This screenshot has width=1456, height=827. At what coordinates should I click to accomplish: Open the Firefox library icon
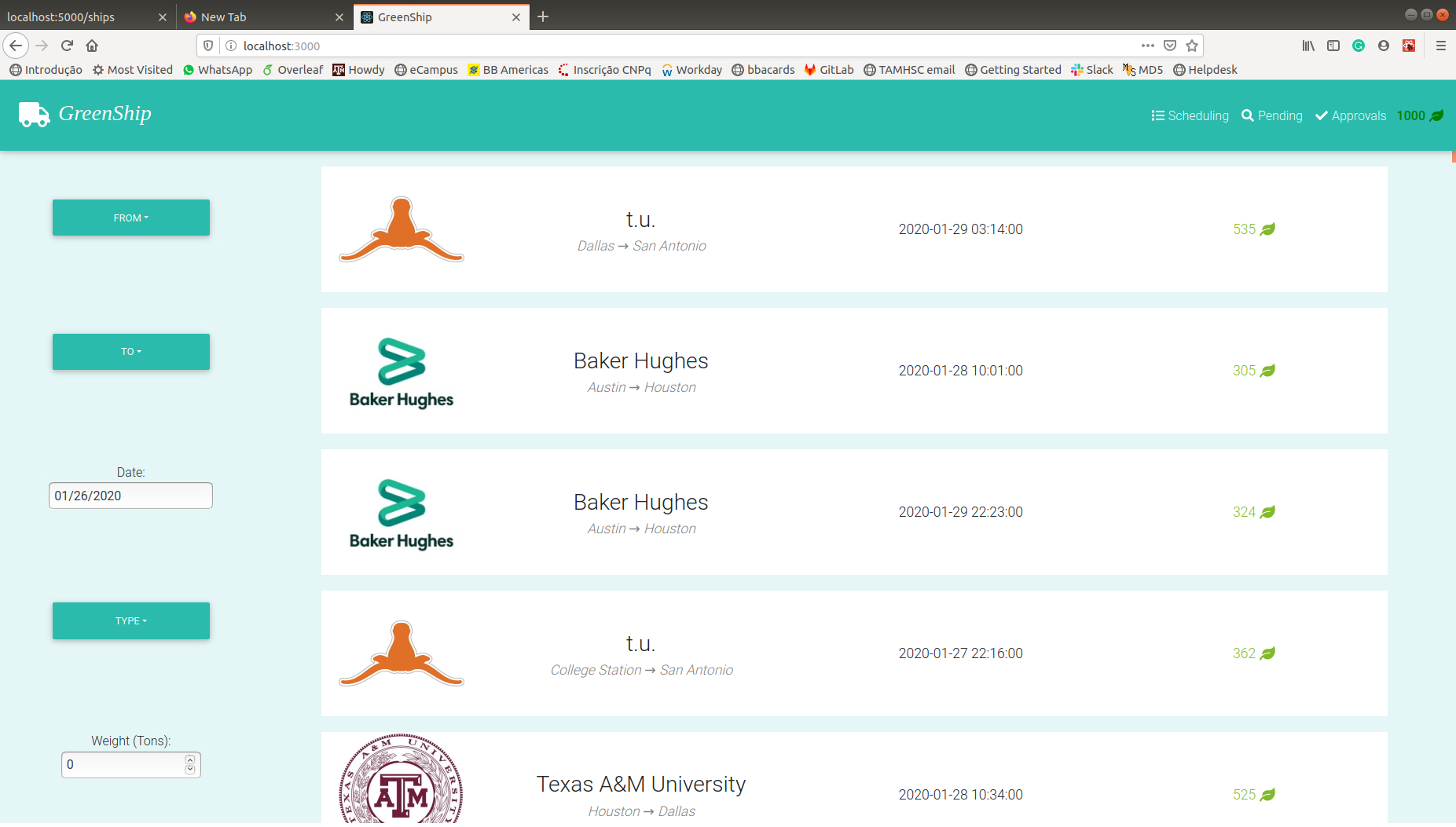1308,46
